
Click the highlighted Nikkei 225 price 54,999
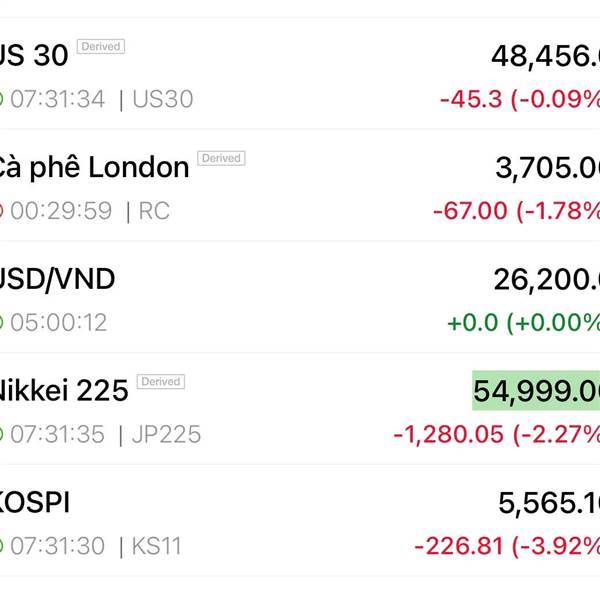coord(537,390)
